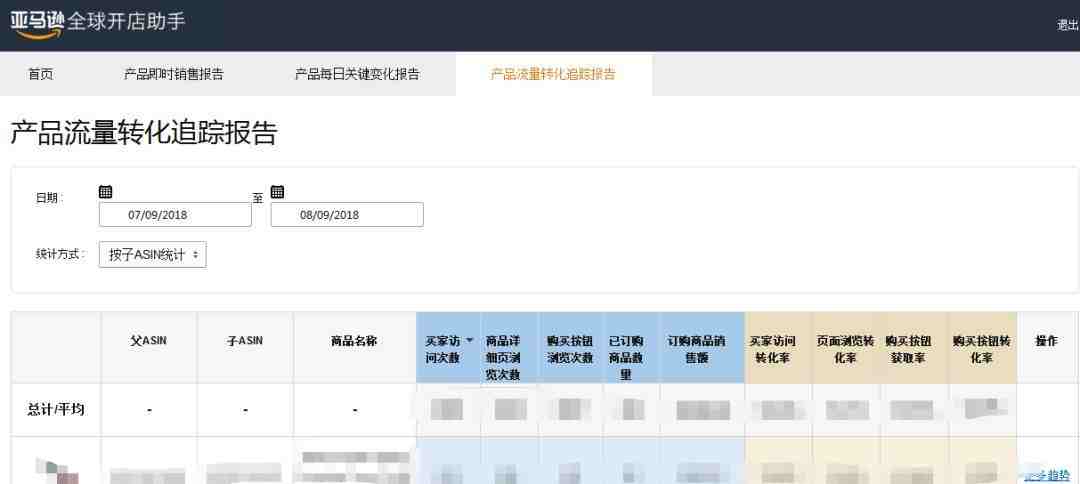
Task: Click the start date field 07/09/2018
Action: (175, 215)
